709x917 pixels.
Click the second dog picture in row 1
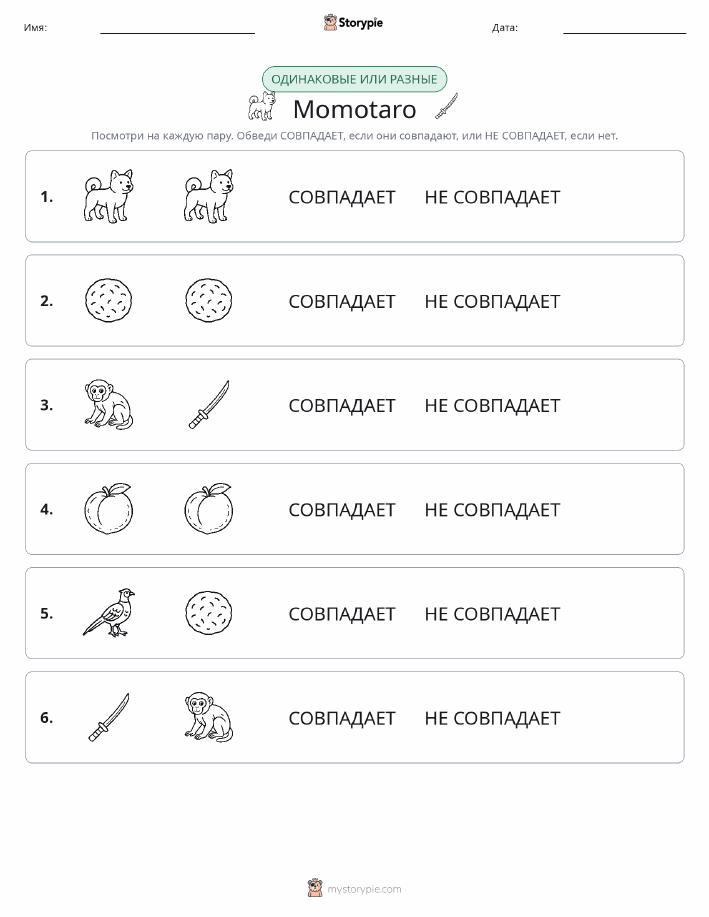point(209,196)
